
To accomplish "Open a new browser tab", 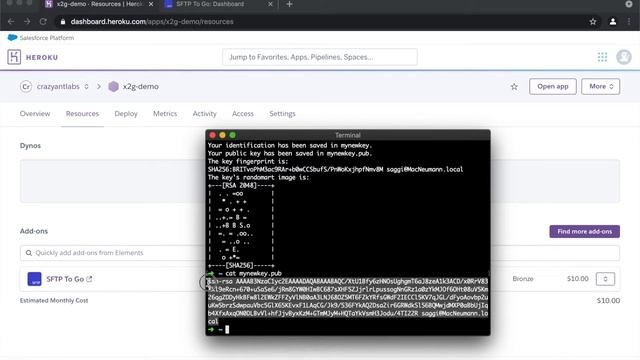I will point(289,4).
